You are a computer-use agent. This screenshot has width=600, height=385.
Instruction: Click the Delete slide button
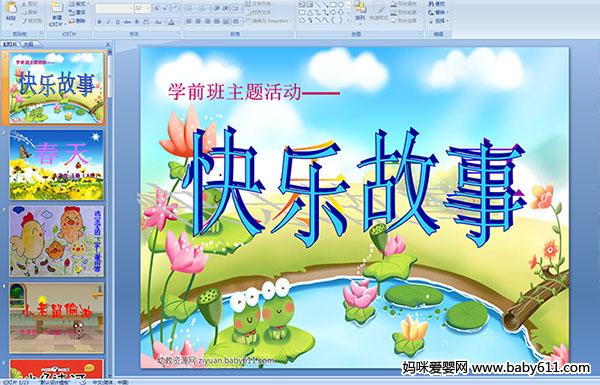click(78, 21)
